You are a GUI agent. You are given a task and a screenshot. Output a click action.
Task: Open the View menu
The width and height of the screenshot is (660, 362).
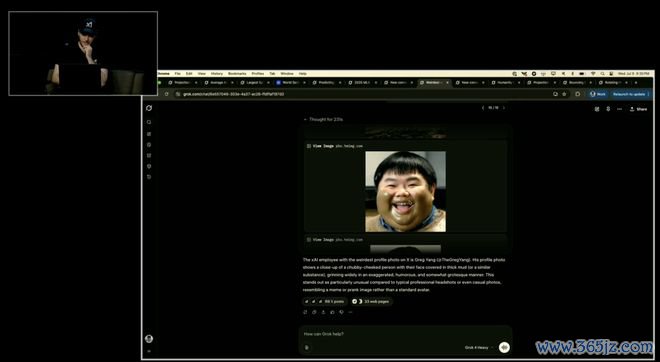coord(202,74)
